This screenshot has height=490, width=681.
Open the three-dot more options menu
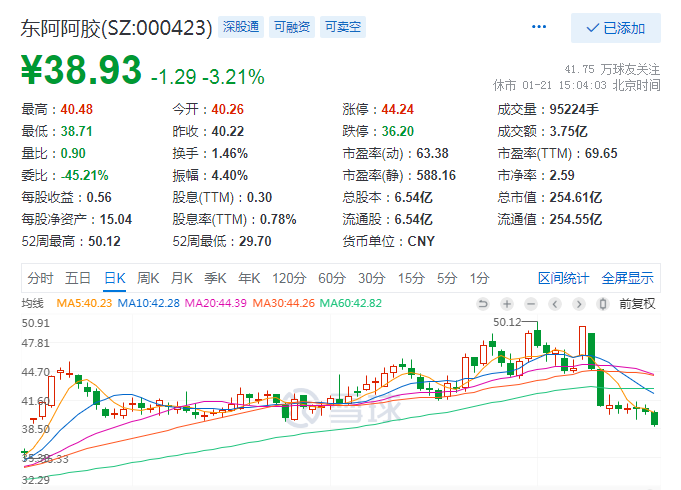(x=539, y=27)
